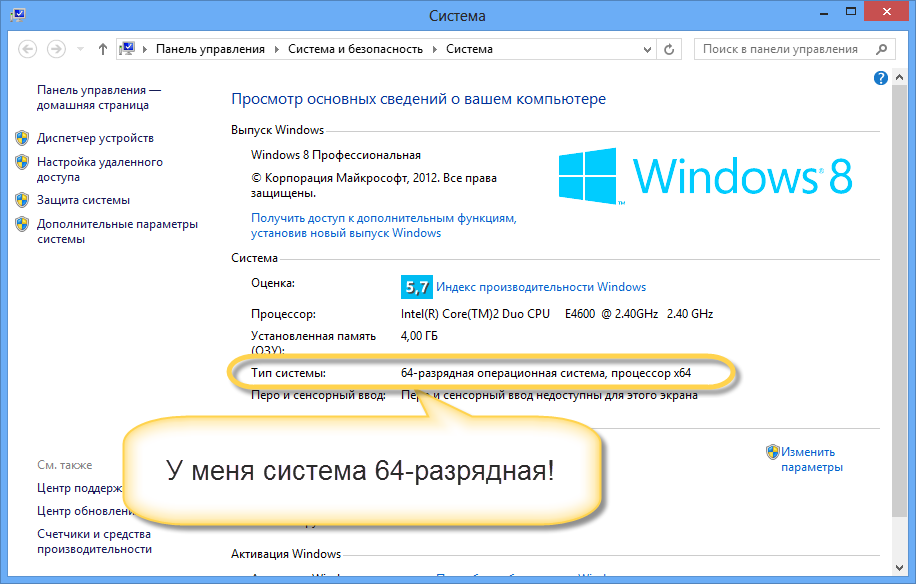
Task: Click Изменить параметры link
Action: (812, 459)
